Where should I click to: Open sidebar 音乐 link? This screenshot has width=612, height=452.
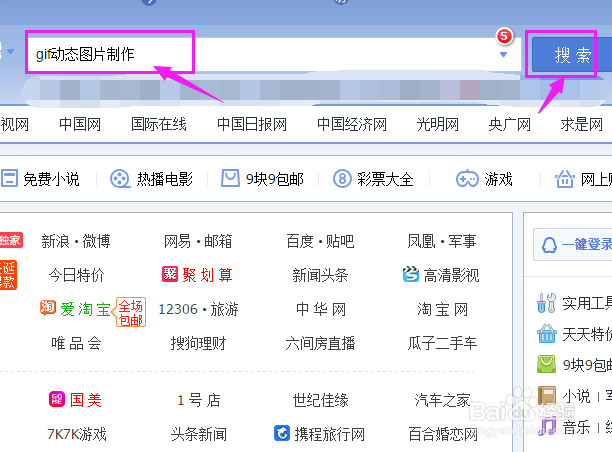pos(576,427)
